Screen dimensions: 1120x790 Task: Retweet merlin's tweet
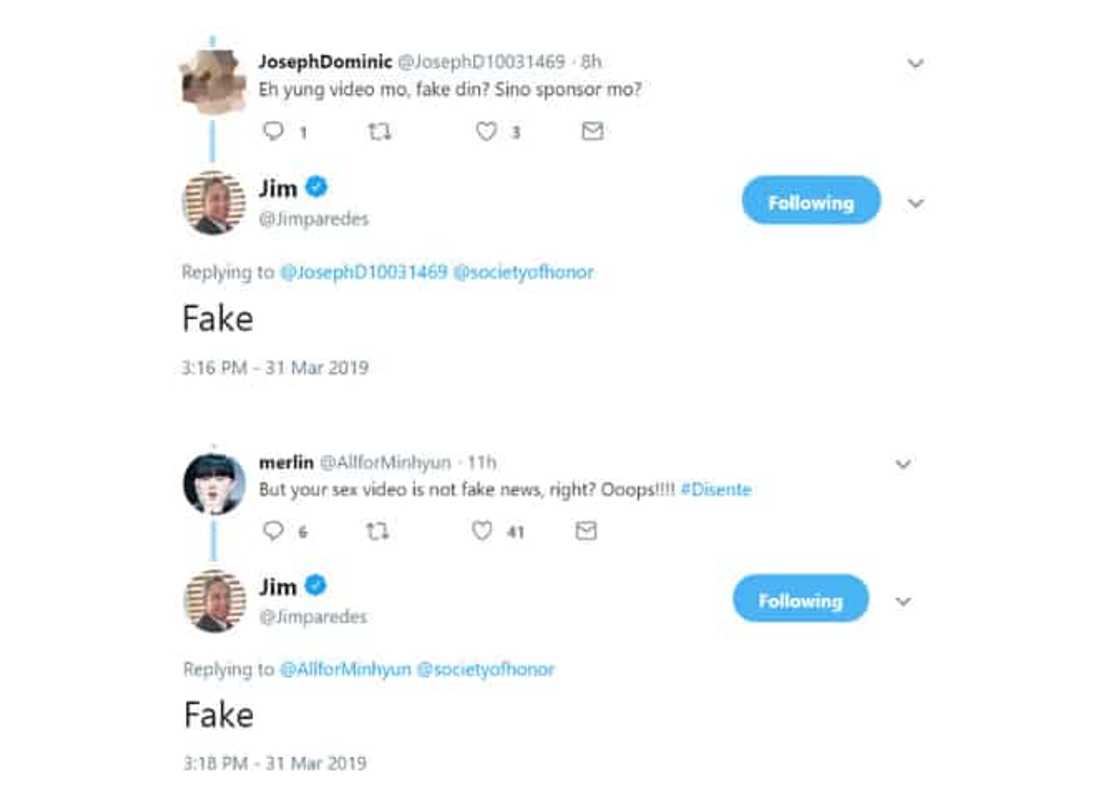pyautogui.click(x=376, y=531)
